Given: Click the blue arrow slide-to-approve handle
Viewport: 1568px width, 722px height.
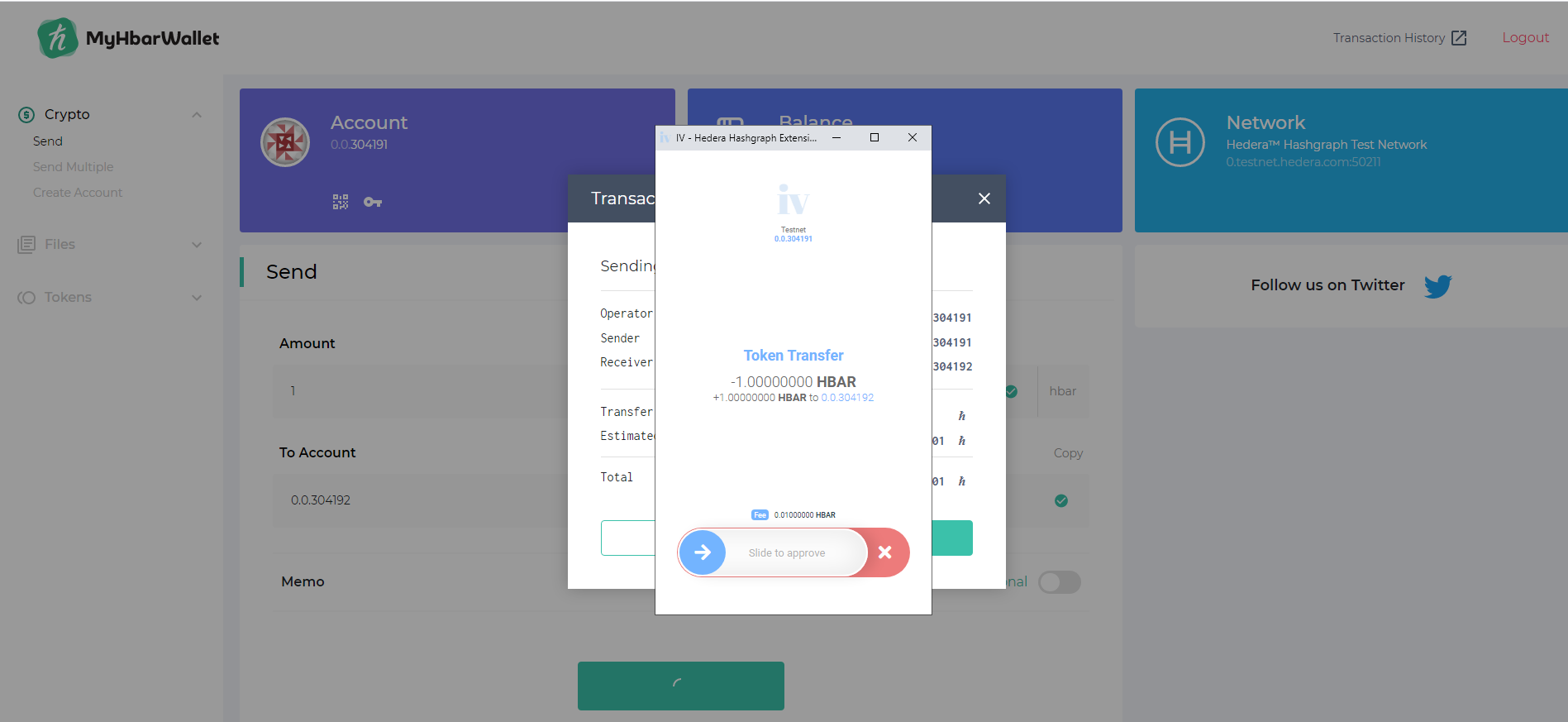Looking at the screenshot, I should (703, 552).
